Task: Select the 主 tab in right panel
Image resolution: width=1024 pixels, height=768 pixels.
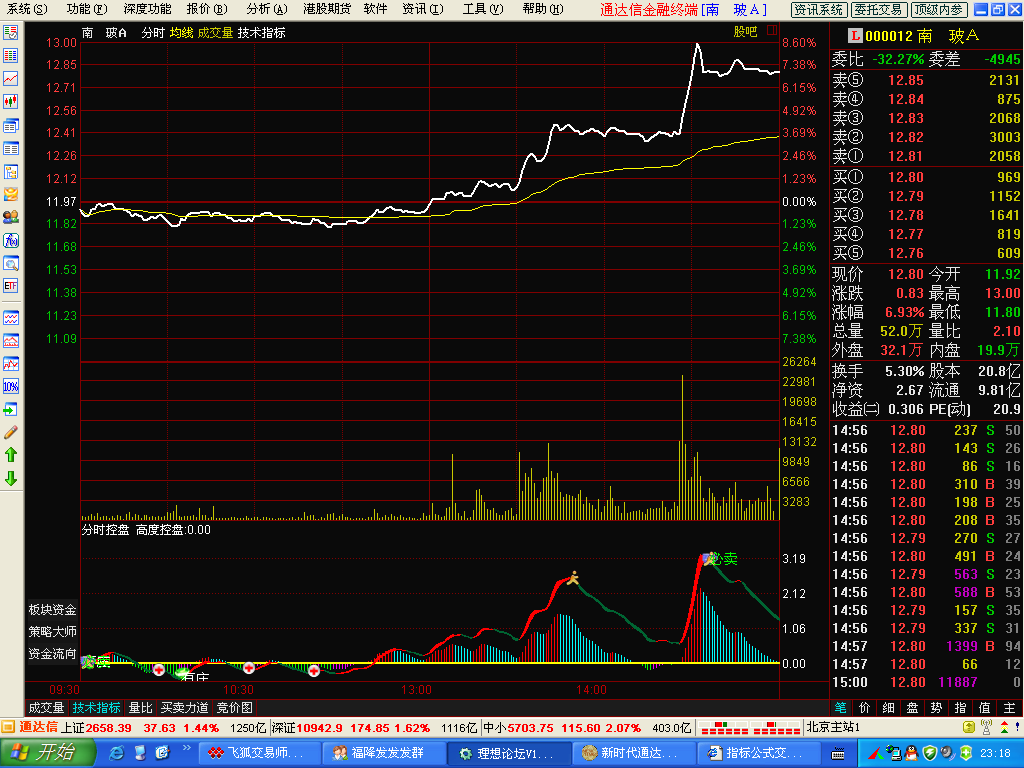Action: pos(1010,708)
